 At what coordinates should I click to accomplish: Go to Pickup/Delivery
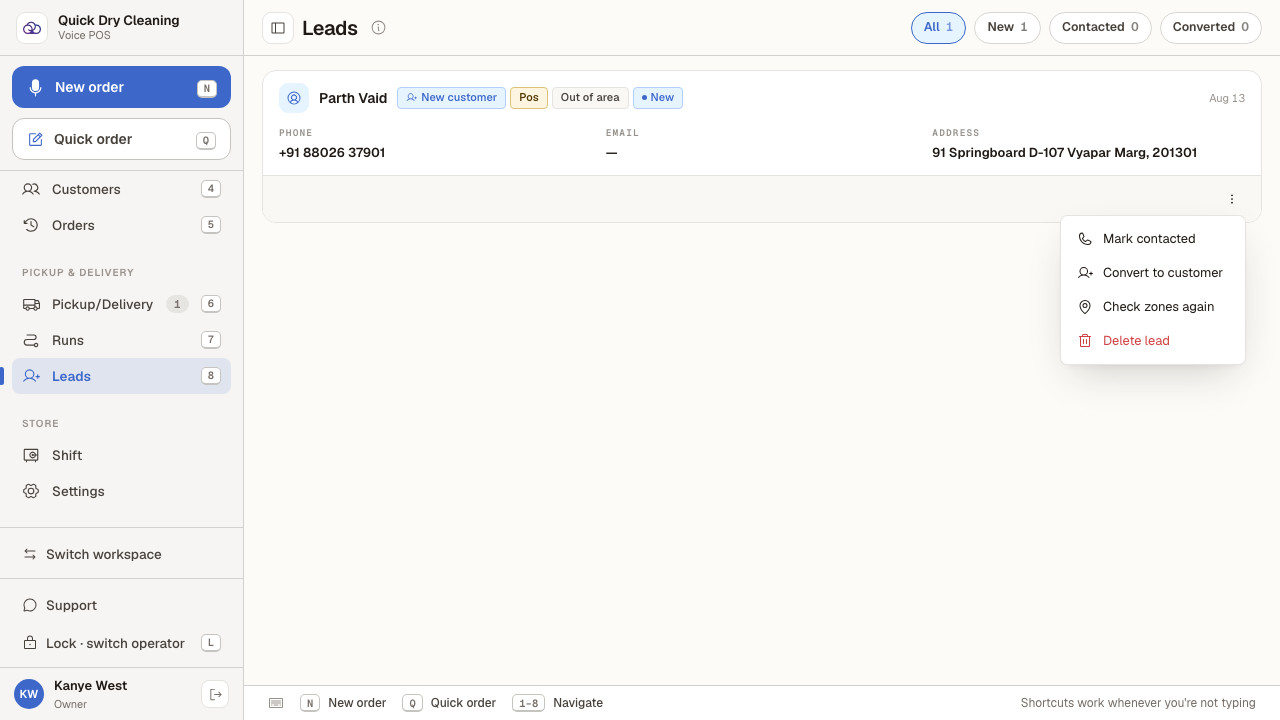point(121,304)
